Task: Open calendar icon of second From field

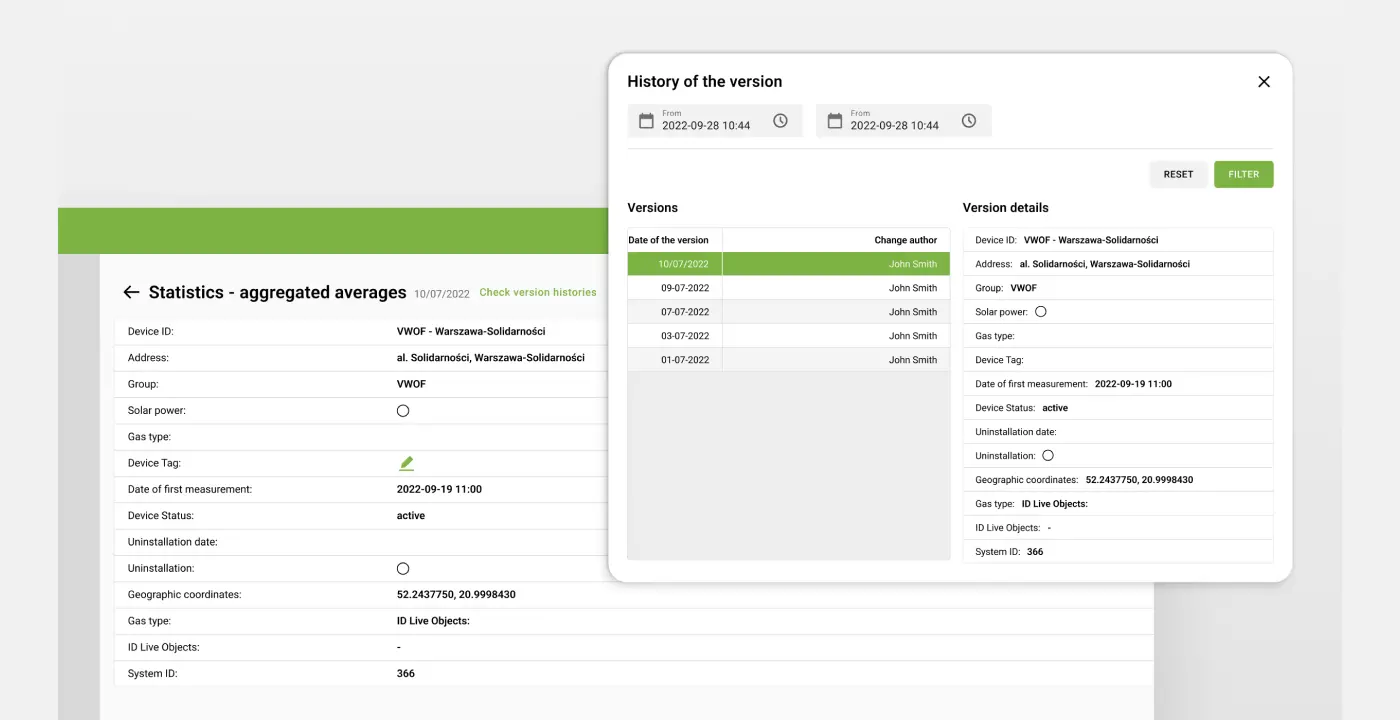Action: (x=835, y=121)
